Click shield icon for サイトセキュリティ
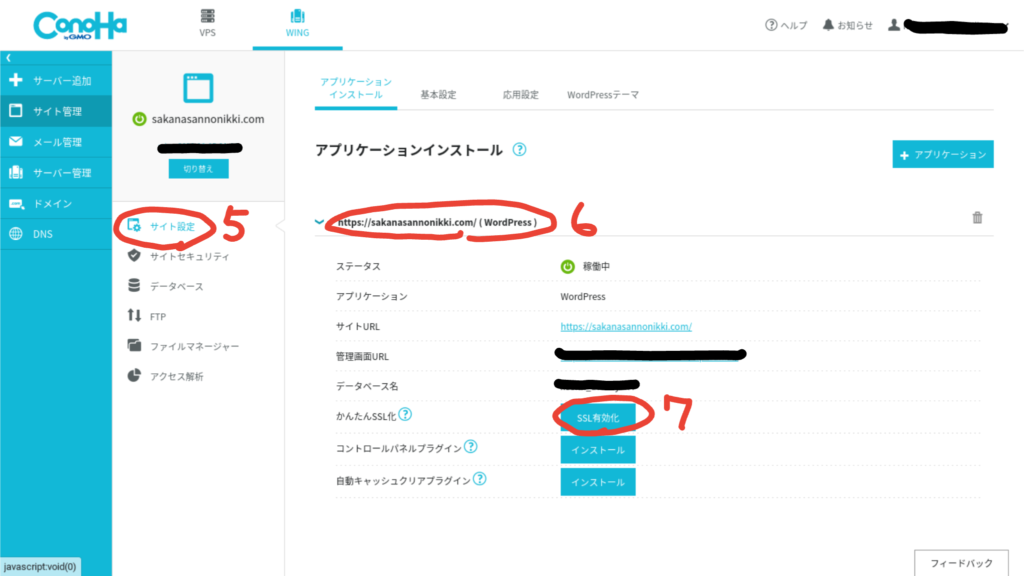 point(134,255)
